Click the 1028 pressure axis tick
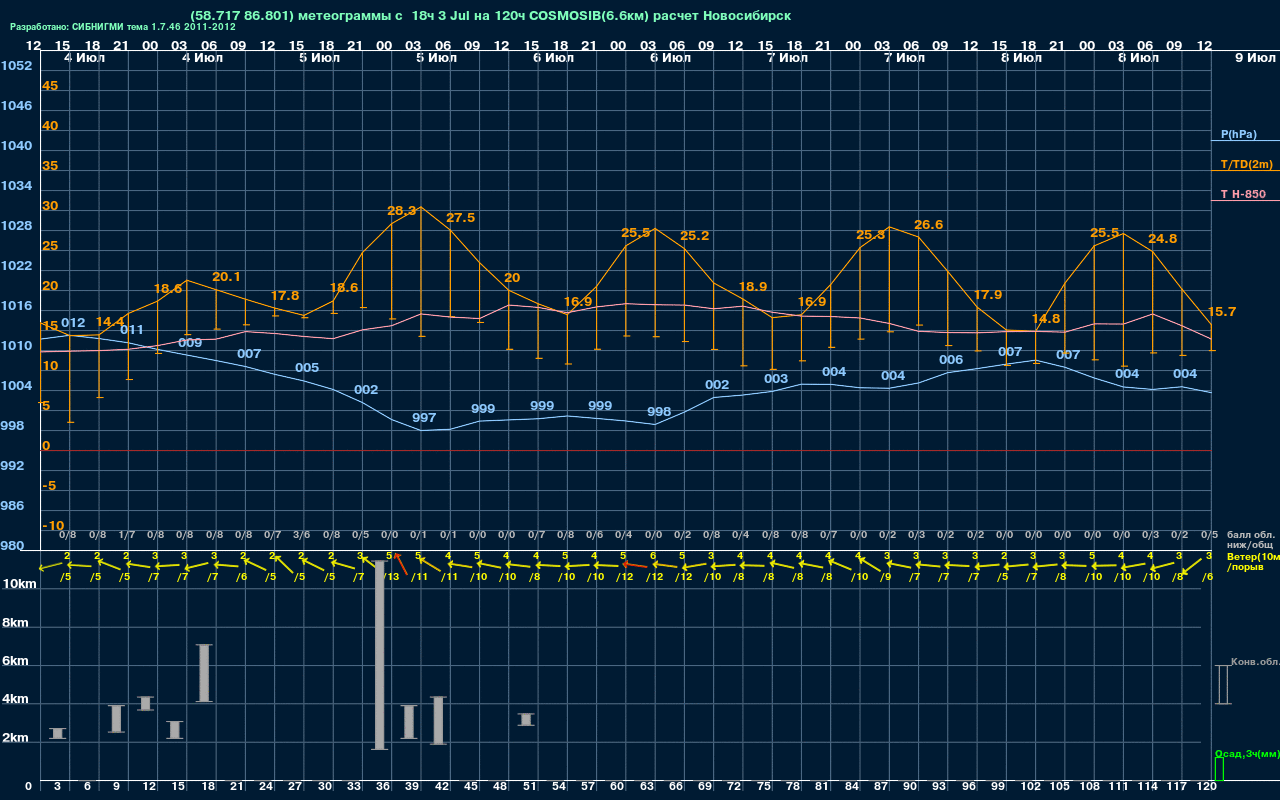 [16, 226]
